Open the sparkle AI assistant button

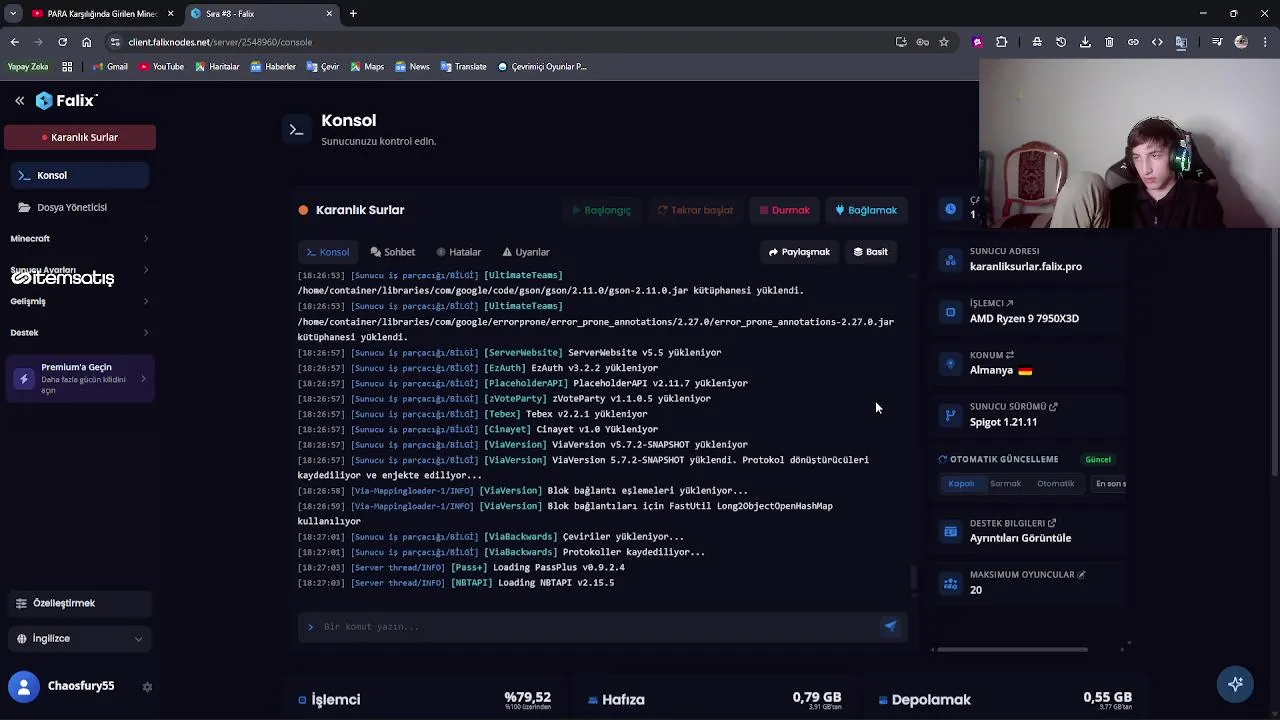pyautogui.click(x=1236, y=684)
